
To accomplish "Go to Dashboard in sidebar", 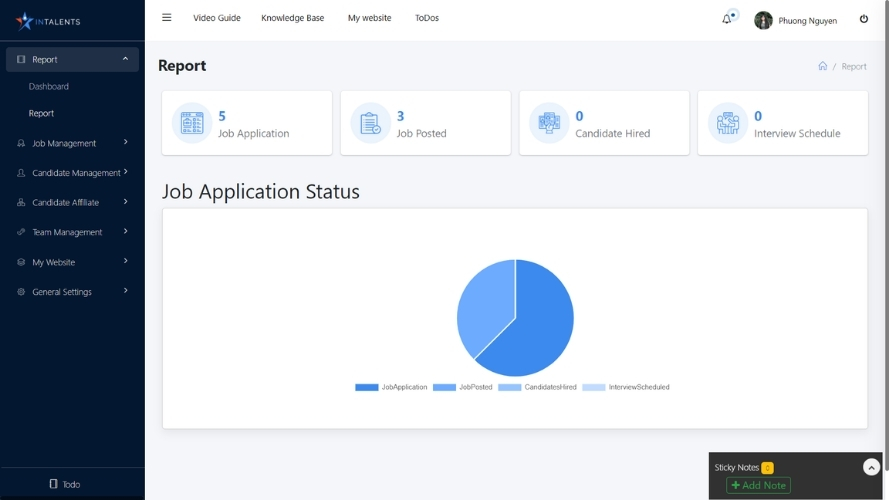I will 49,87.
